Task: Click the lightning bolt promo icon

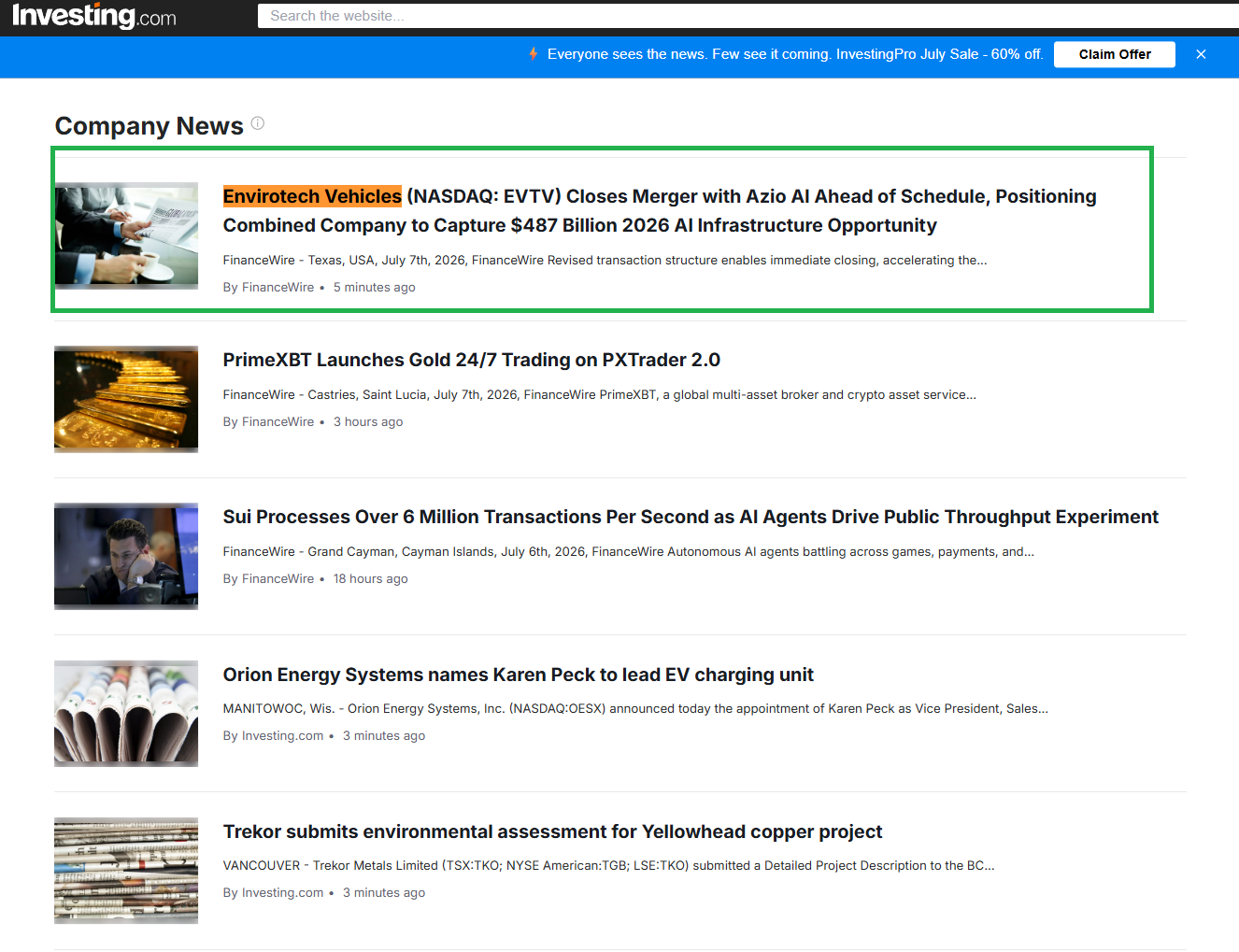Action: point(533,54)
